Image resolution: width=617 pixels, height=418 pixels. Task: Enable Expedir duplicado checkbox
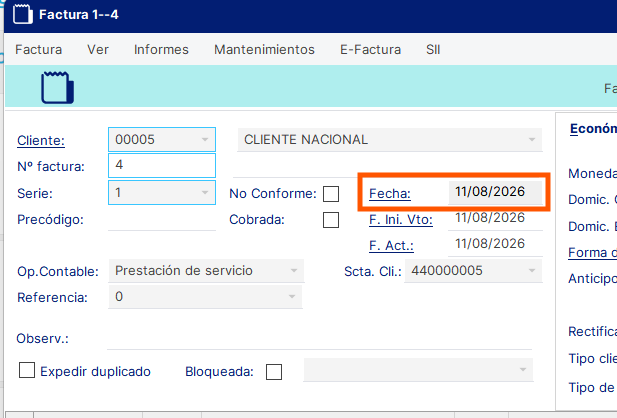(x=27, y=370)
